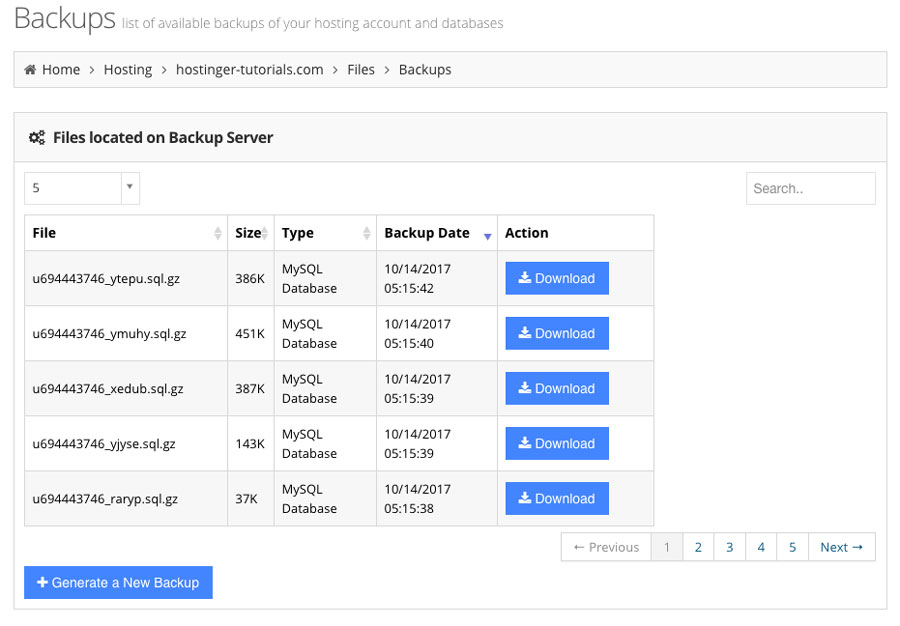Click the 143K size cell
Screen dimensions: 900x626
(x=250, y=444)
